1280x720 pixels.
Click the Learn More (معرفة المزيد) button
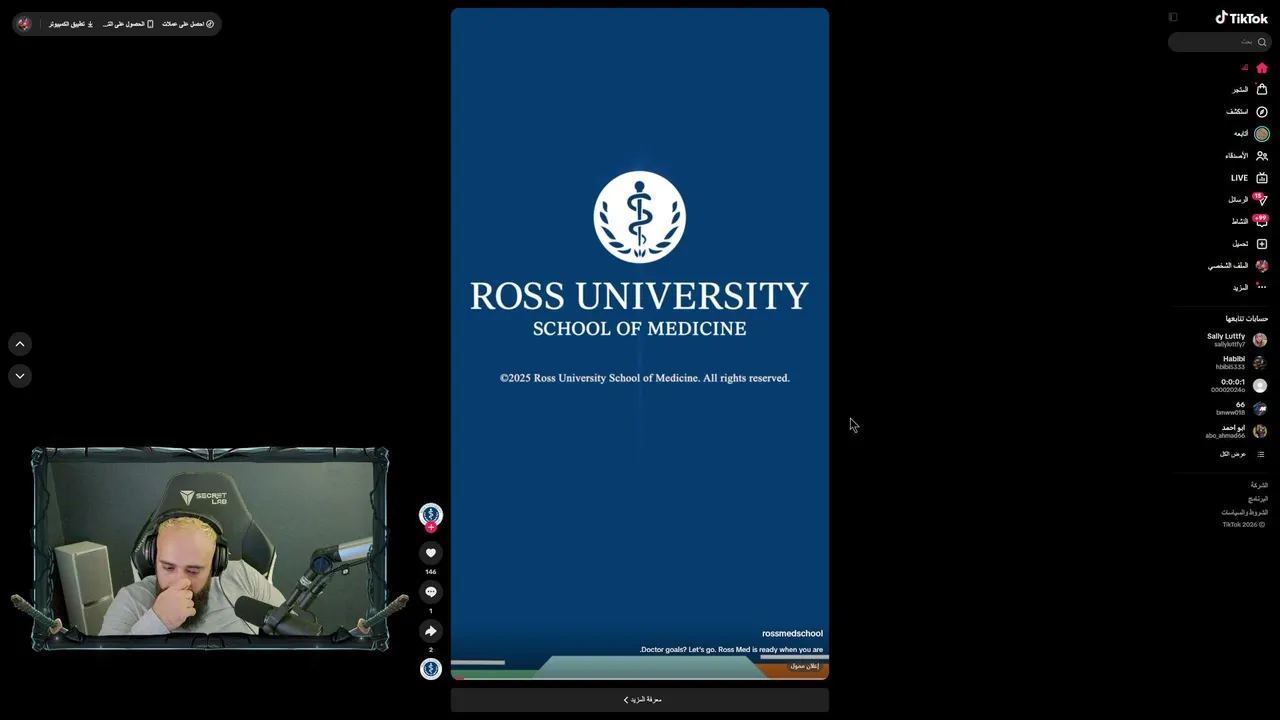640,700
